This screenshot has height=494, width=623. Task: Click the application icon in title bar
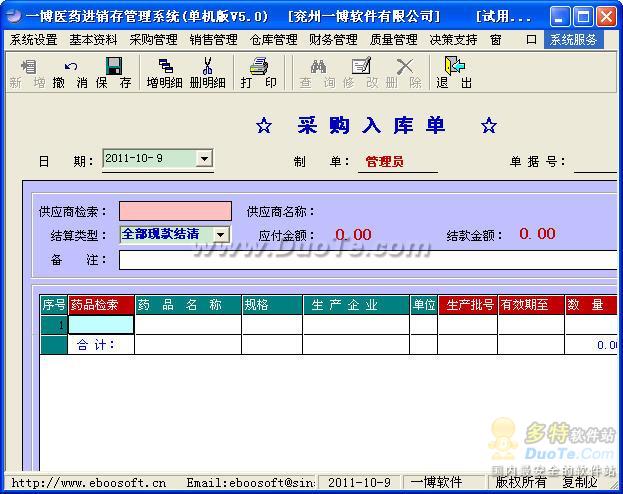(13, 16)
